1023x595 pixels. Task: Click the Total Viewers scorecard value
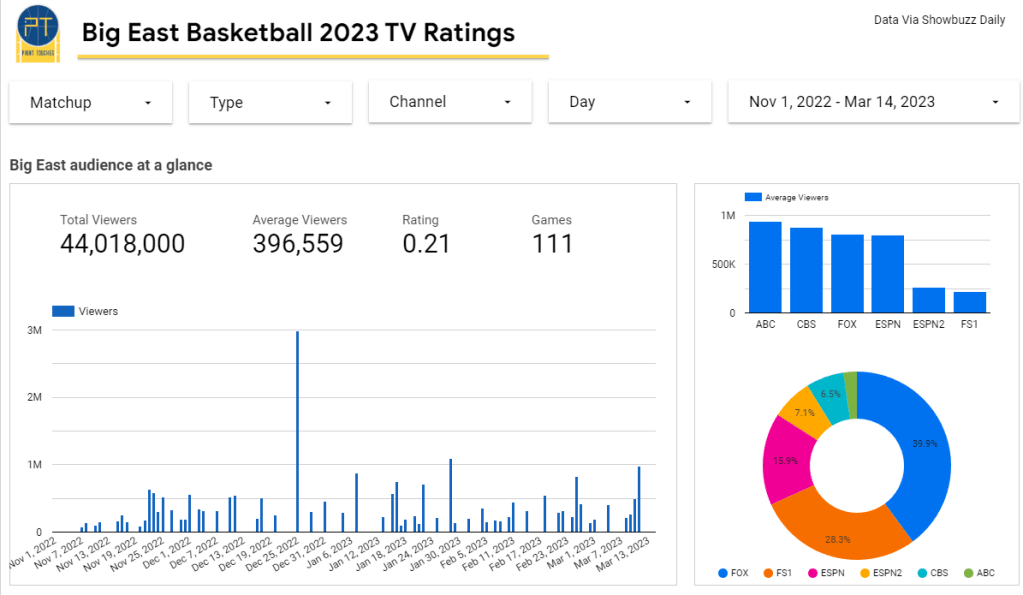coord(122,243)
